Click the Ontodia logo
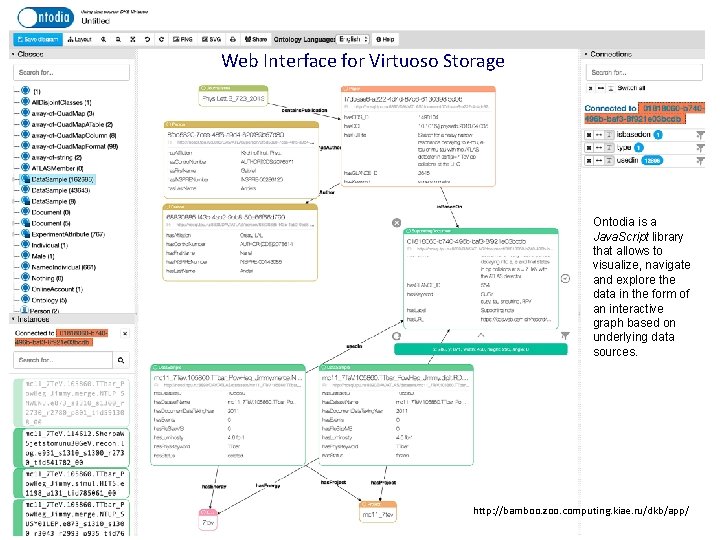Image resolution: width=720 pixels, height=540 pixels. (x=45, y=17)
